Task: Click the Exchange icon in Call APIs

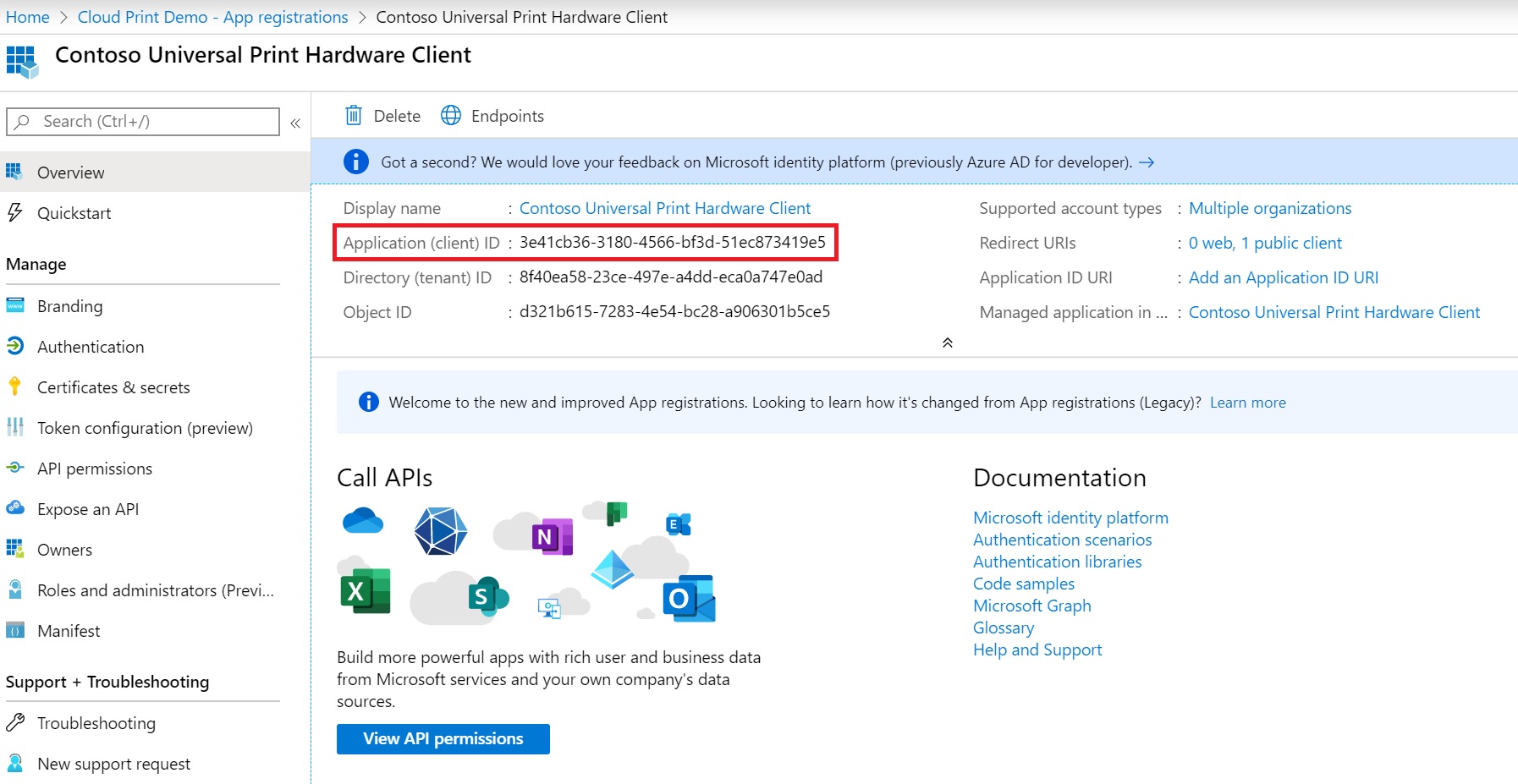Action: tap(679, 524)
